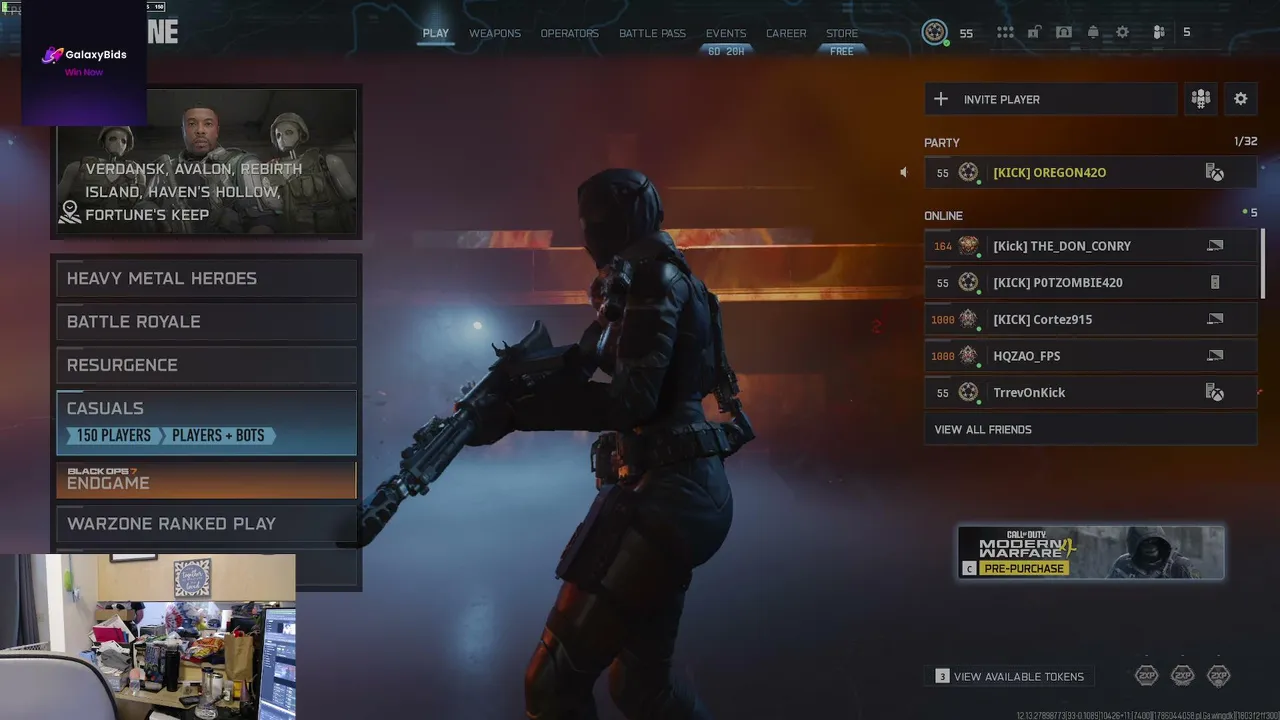The width and height of the screenshot is (1280, 720).
Task: Click the 1/32 party size counter
Action: point(1245,142)
